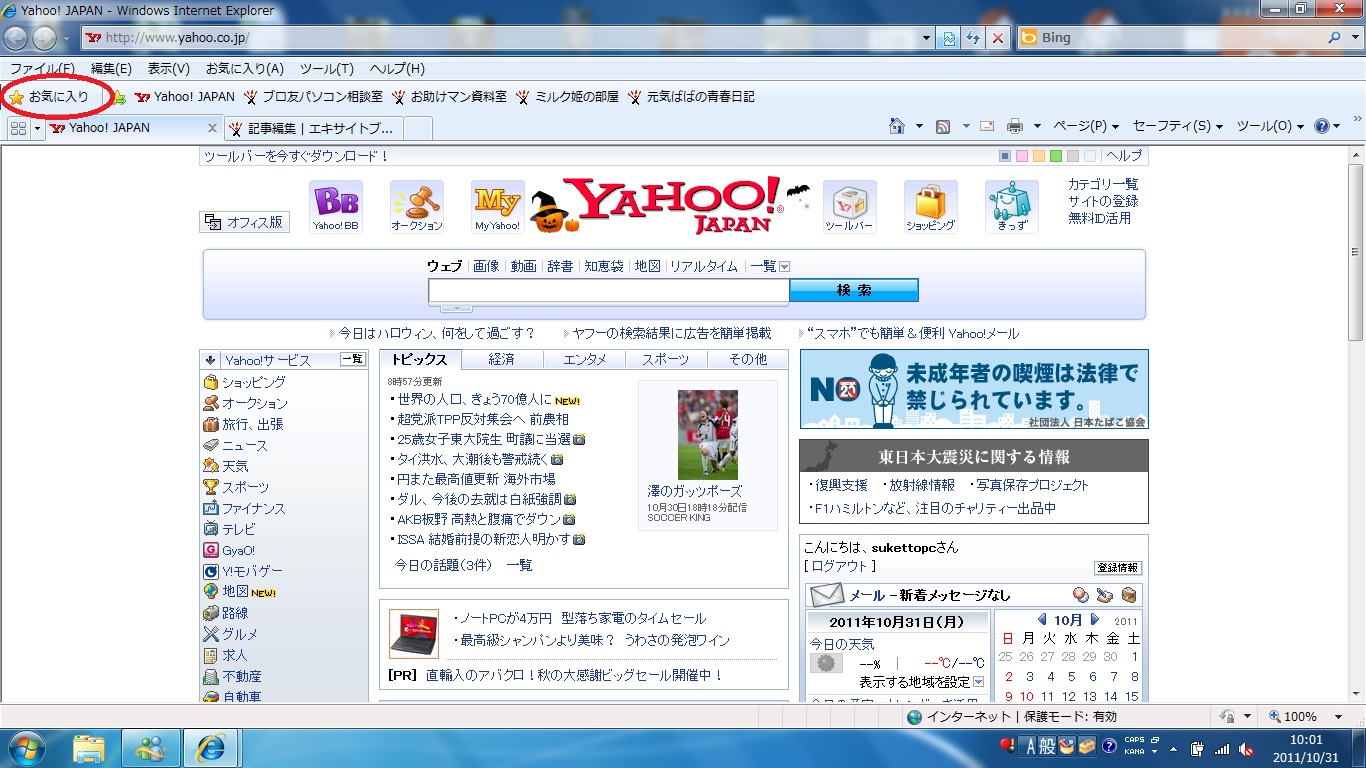The width and height of the screenshot is (1366, 768).
Task: Go to next month in calendar
Action: coord(1095,620)
